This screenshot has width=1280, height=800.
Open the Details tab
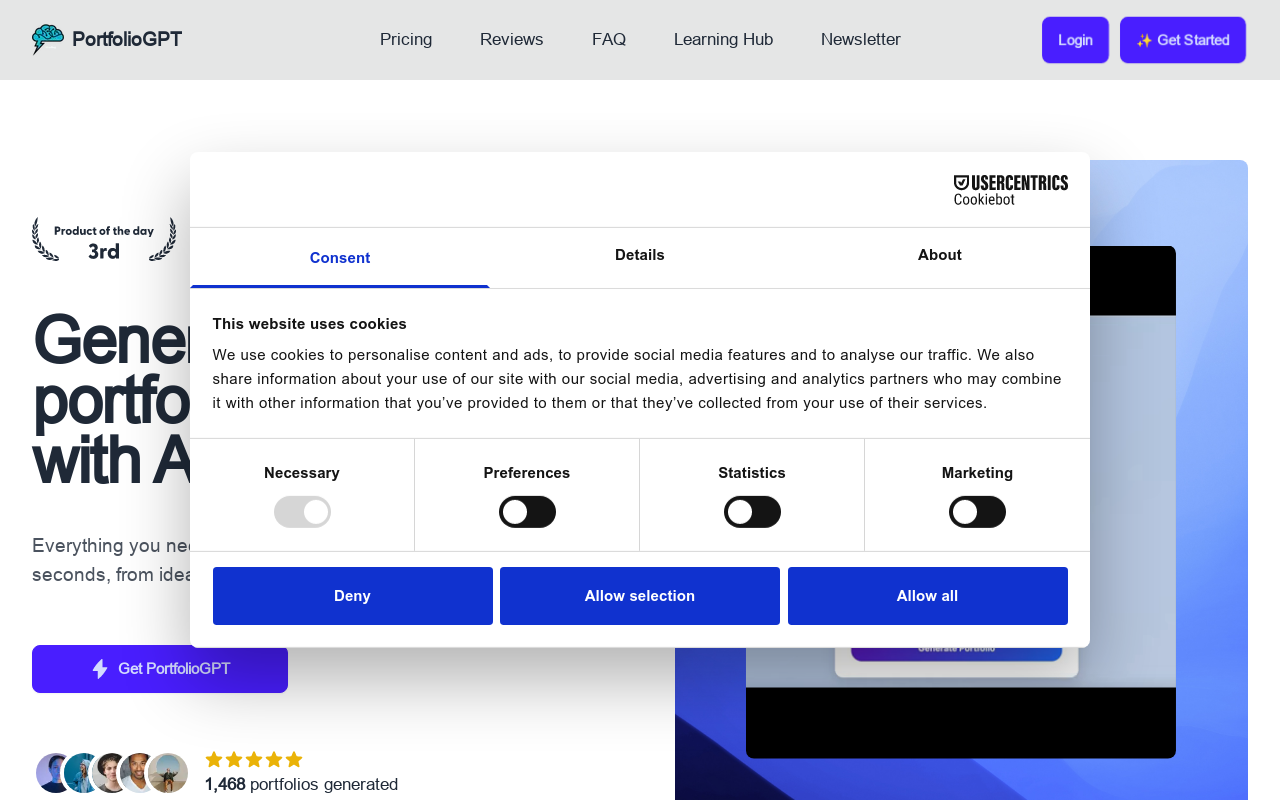pos(640,255)
